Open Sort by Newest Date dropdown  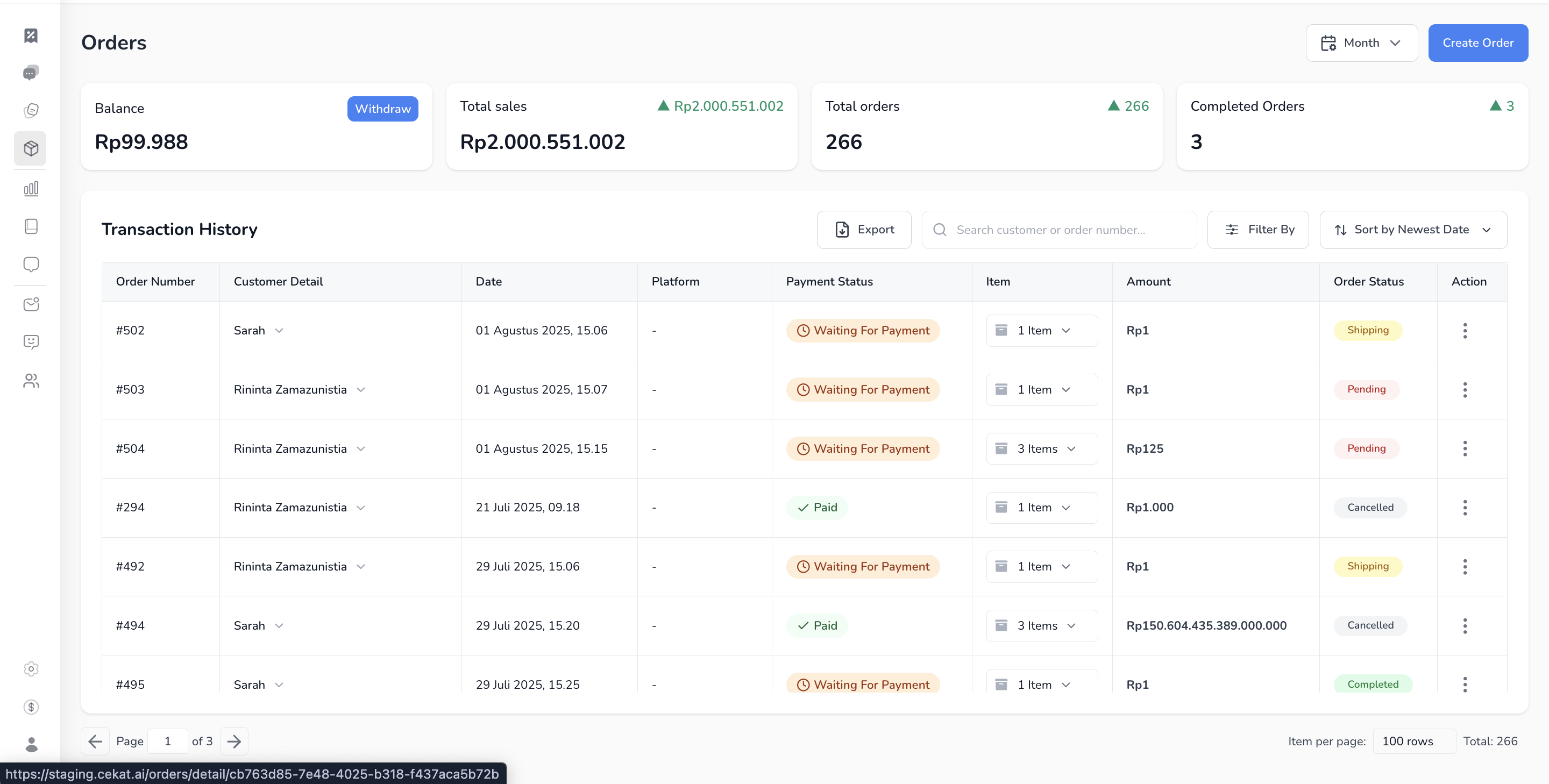click(1412, 229)
